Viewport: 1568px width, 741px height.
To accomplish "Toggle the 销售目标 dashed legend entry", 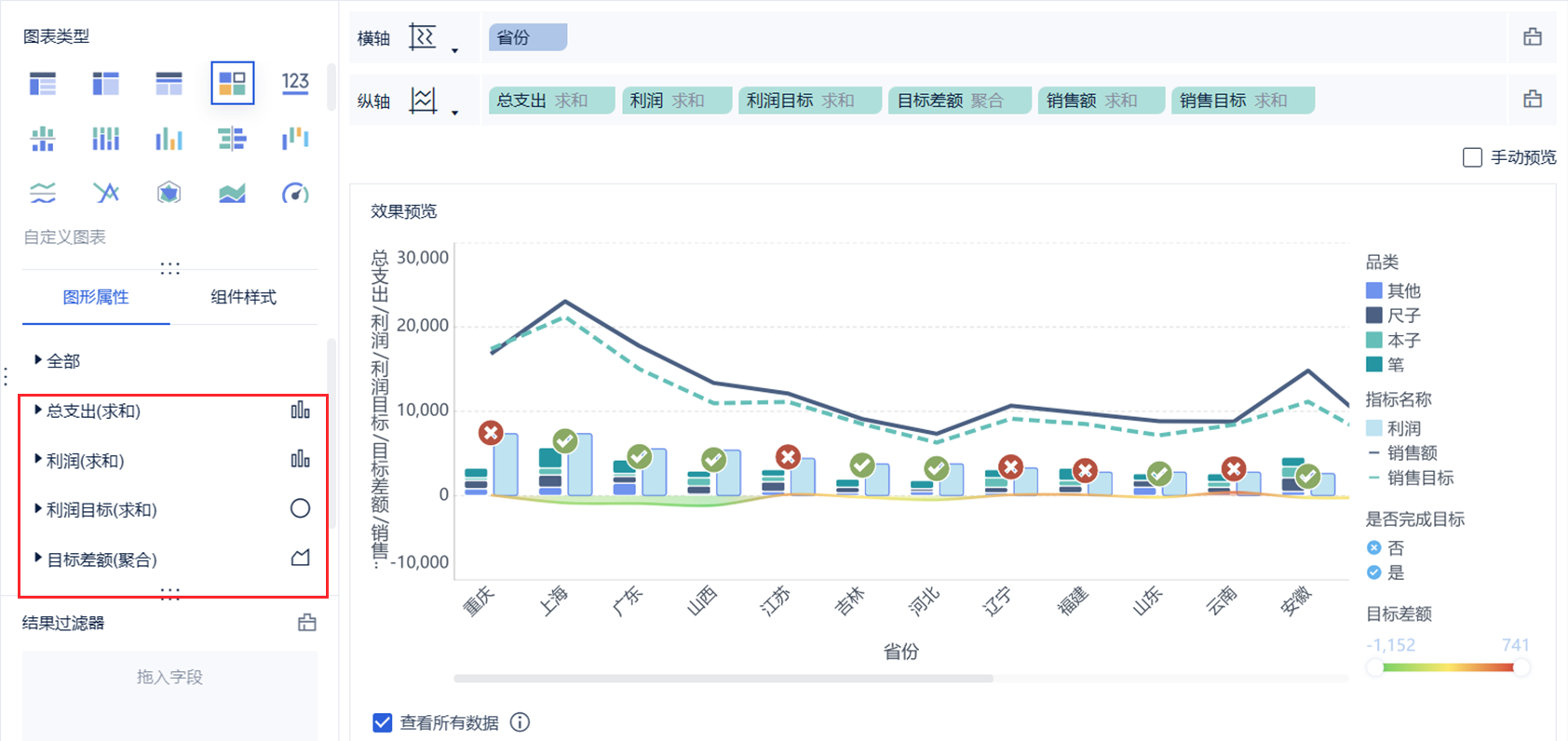I will point(1411,478).
